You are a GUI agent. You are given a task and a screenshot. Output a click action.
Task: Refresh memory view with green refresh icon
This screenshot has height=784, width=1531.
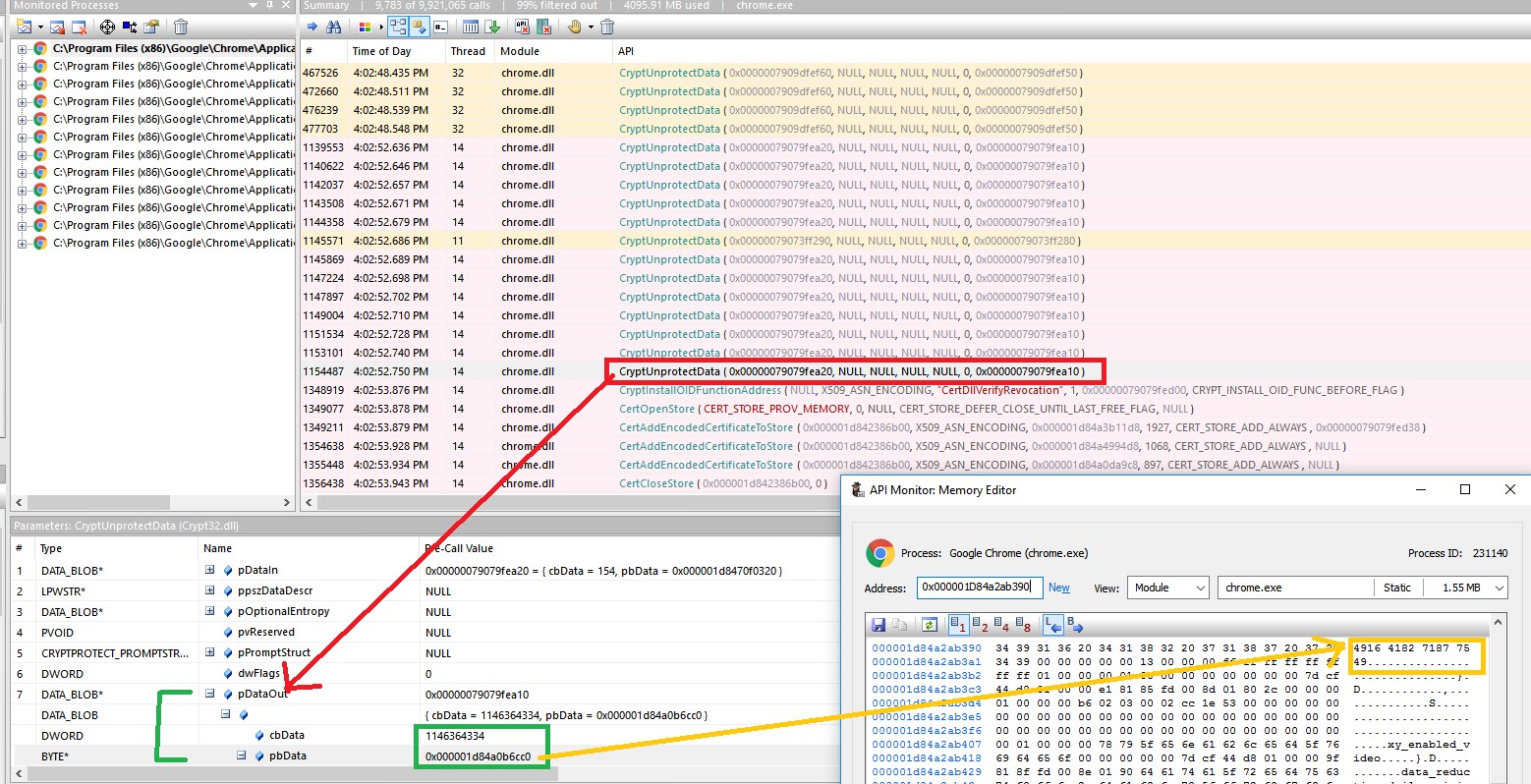pyautogui.click(x=929, y=625)
